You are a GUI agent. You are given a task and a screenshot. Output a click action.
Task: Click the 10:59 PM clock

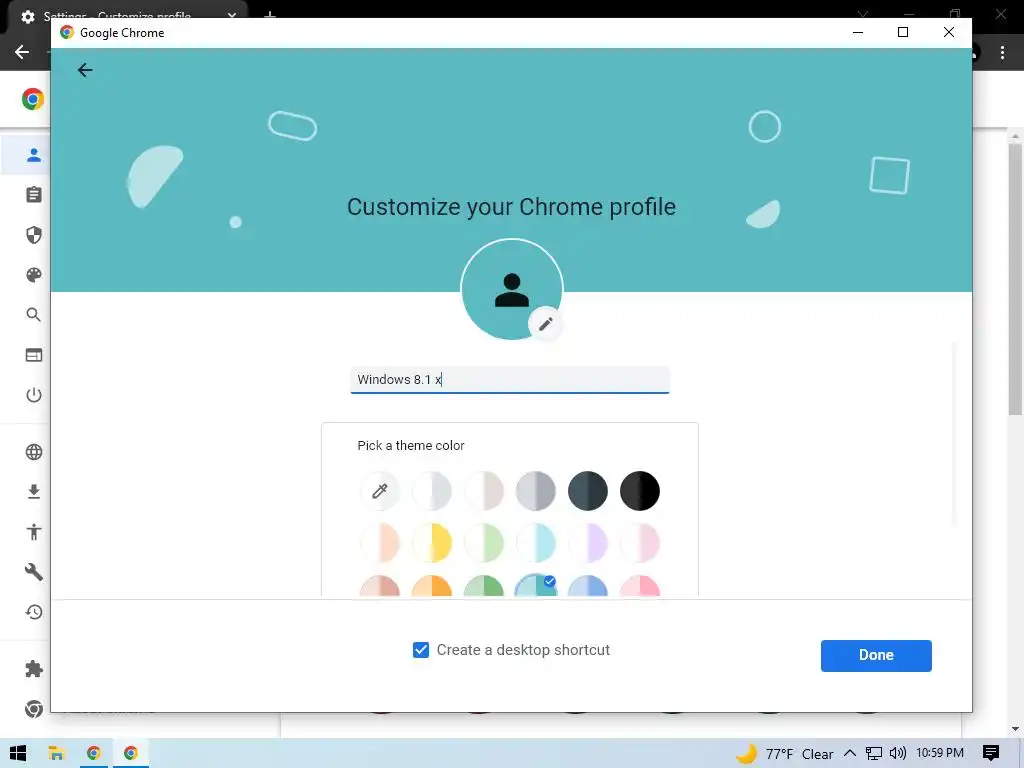click(940, 753)
